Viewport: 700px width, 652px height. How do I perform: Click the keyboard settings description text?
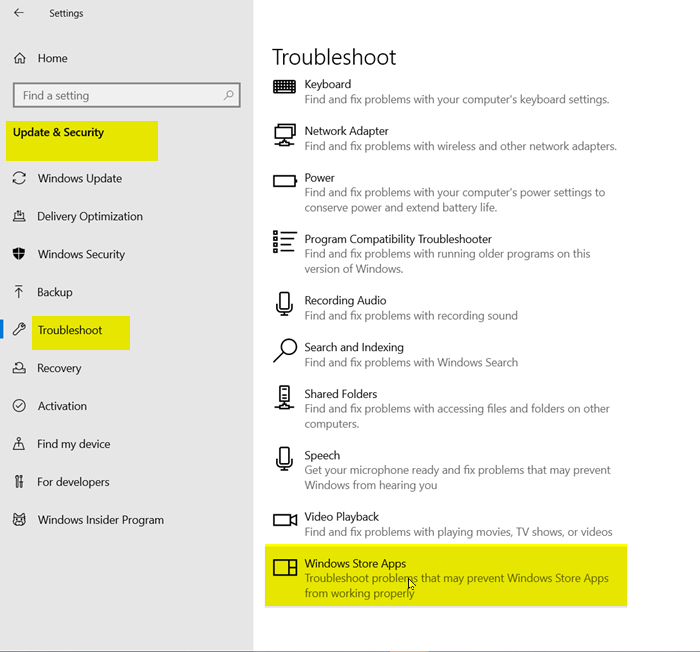coord(457,99)
